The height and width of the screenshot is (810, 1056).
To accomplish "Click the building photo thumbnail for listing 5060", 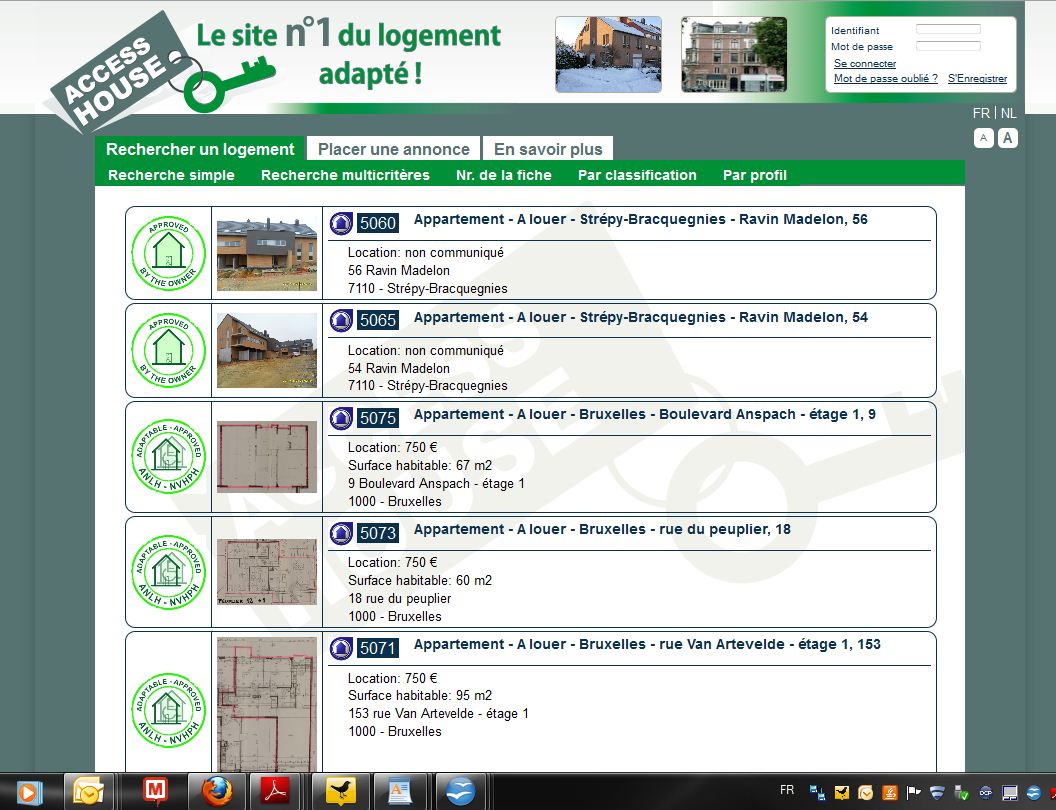I will pyautogui.click(x=267, y=254).
